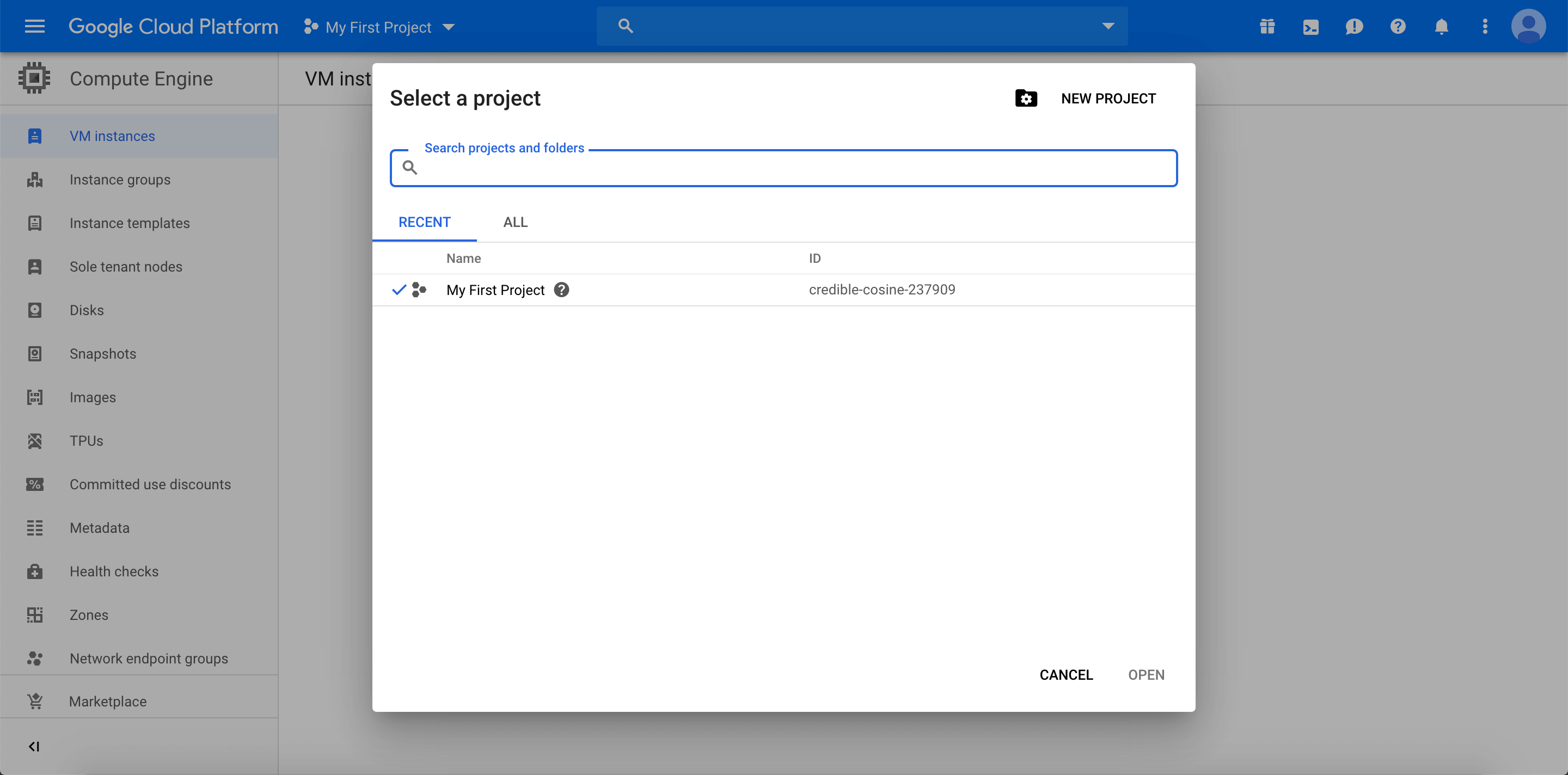This screenshot has width=1568, height=775.
Task: Click the user account avatar
Action: tap(1528, 26)
